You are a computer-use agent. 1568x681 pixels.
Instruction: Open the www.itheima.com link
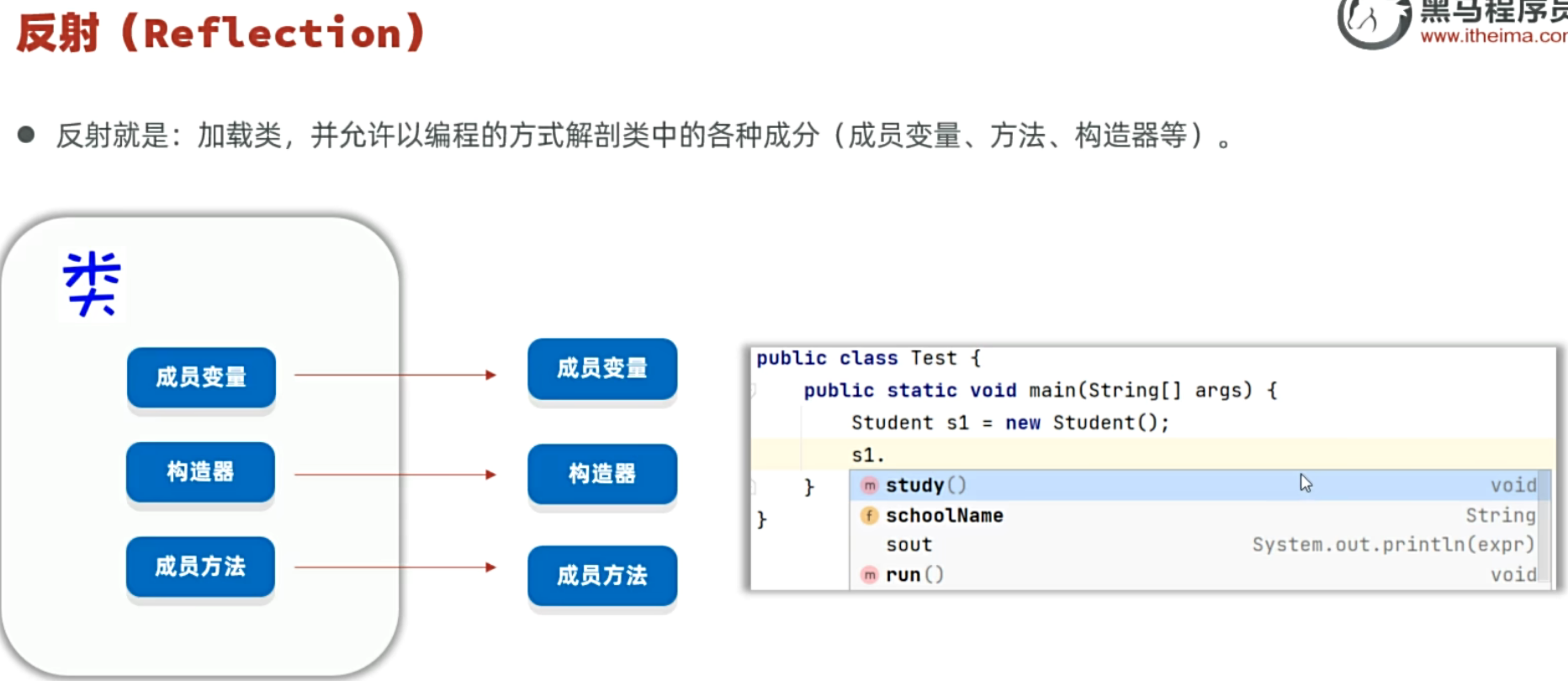pyautogui.click(x=1493, y=36)
